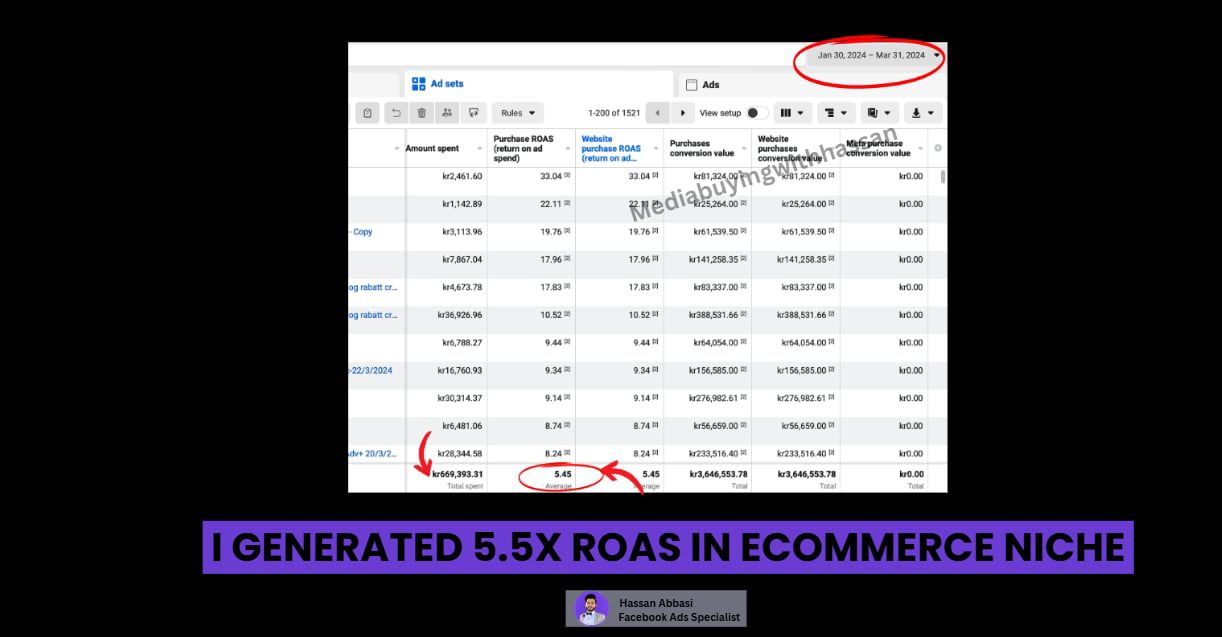Click the A/B test comment icon
Screen dimensions: 1222x637
[x=473, y=113]
